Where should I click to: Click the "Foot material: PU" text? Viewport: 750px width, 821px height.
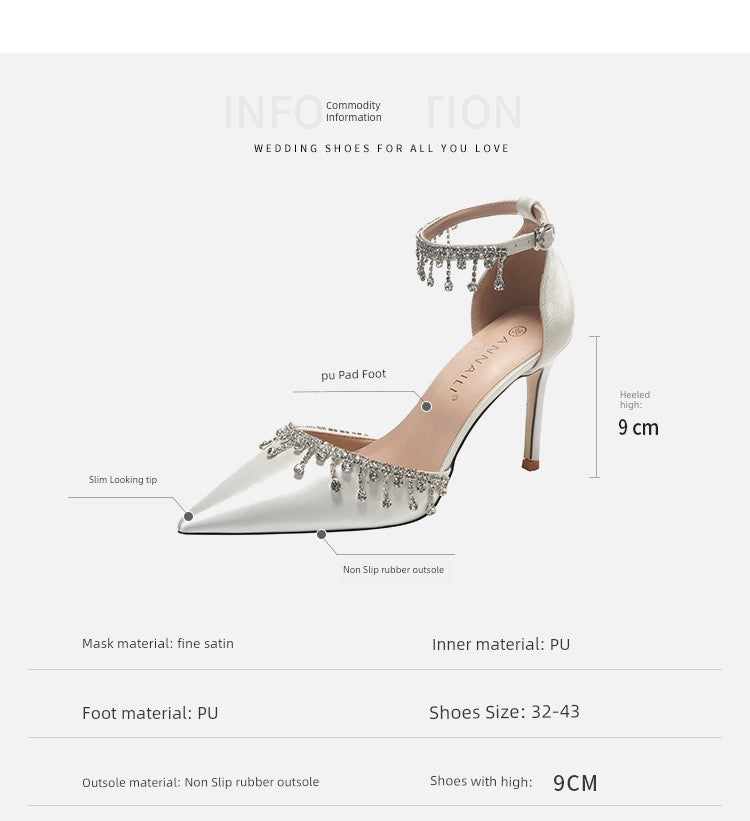click(150, 713)
